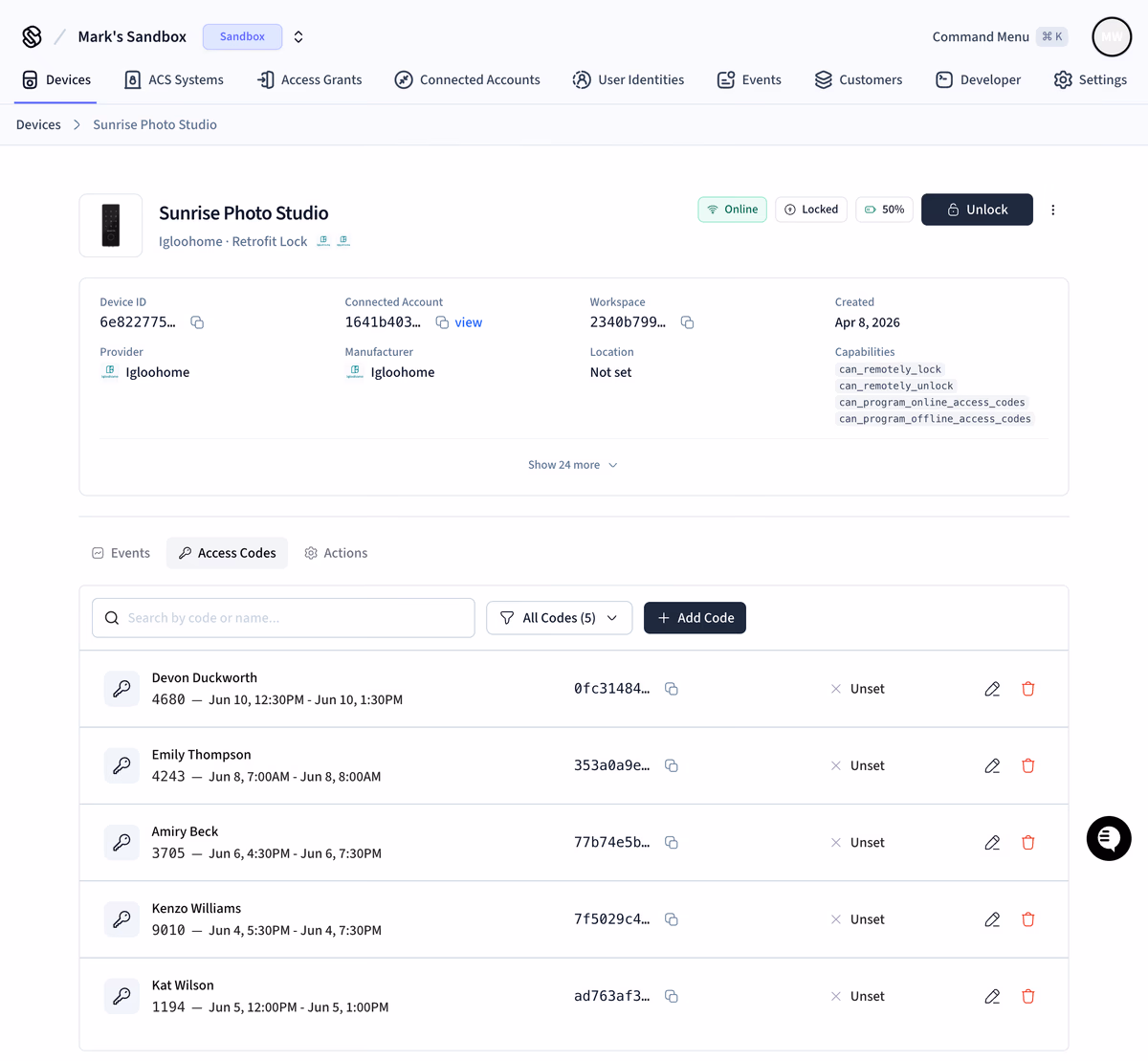
Task: Open the Command Menu
Action: point(1000,36)
